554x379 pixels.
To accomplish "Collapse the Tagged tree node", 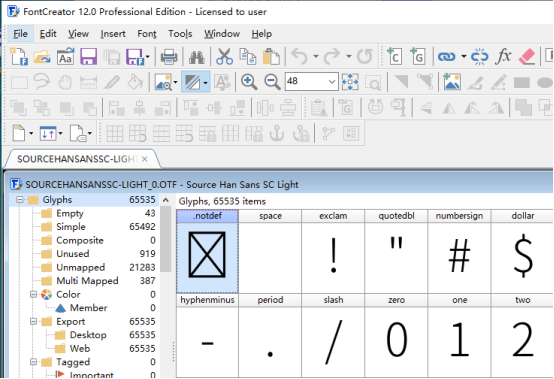I will pyautogui.click(x=33, y=362).
